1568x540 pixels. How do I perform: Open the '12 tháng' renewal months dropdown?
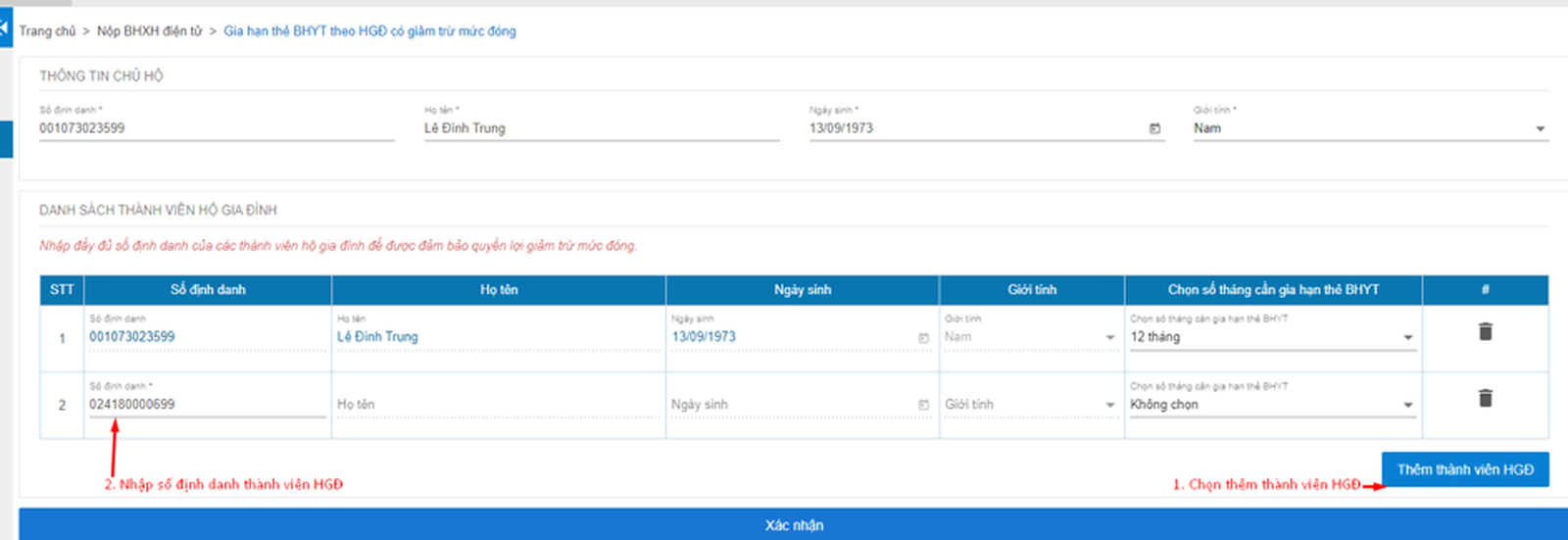(x=1272, y=337)
